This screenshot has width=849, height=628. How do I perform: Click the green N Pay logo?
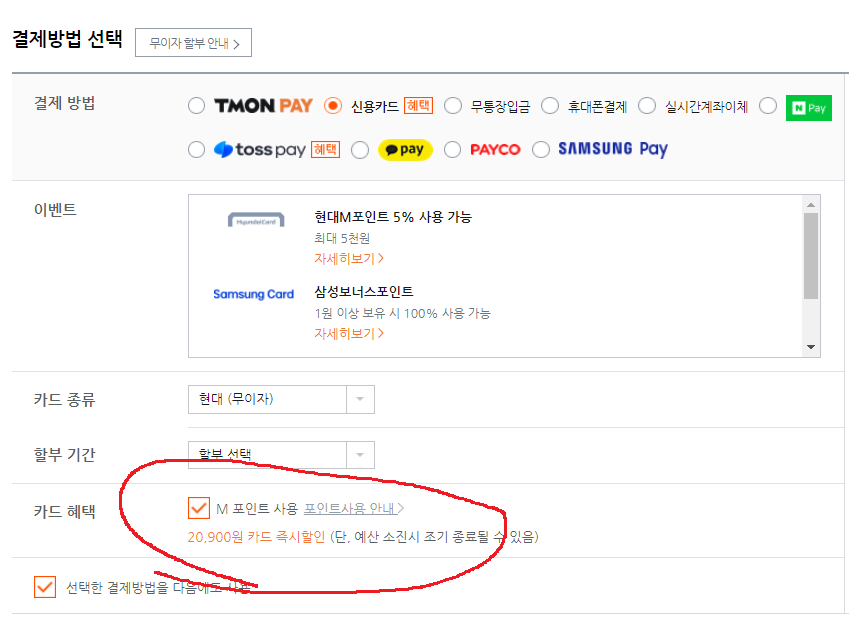pyautogui.click(x=808, y=108)
